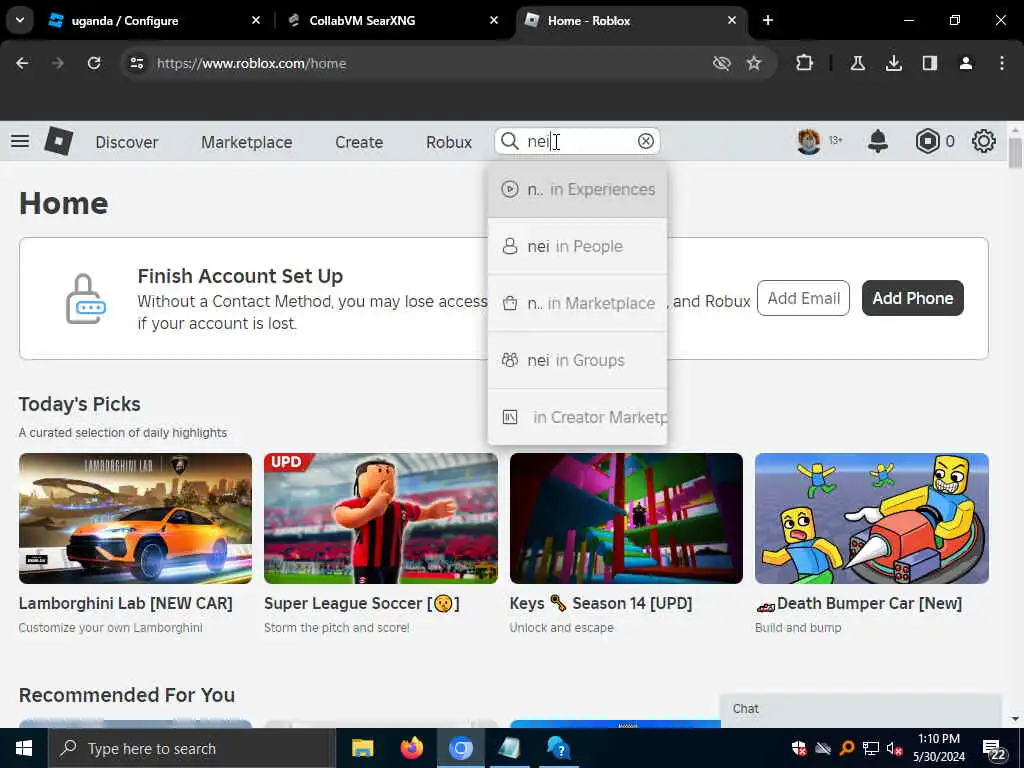1024x768 pixels.
Task: Click the browser address bar URL
Action: click(251, 63)
